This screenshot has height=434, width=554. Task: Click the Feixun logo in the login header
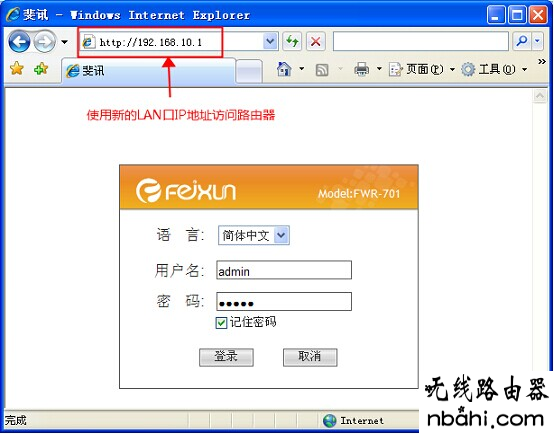(x=185, y=191)
